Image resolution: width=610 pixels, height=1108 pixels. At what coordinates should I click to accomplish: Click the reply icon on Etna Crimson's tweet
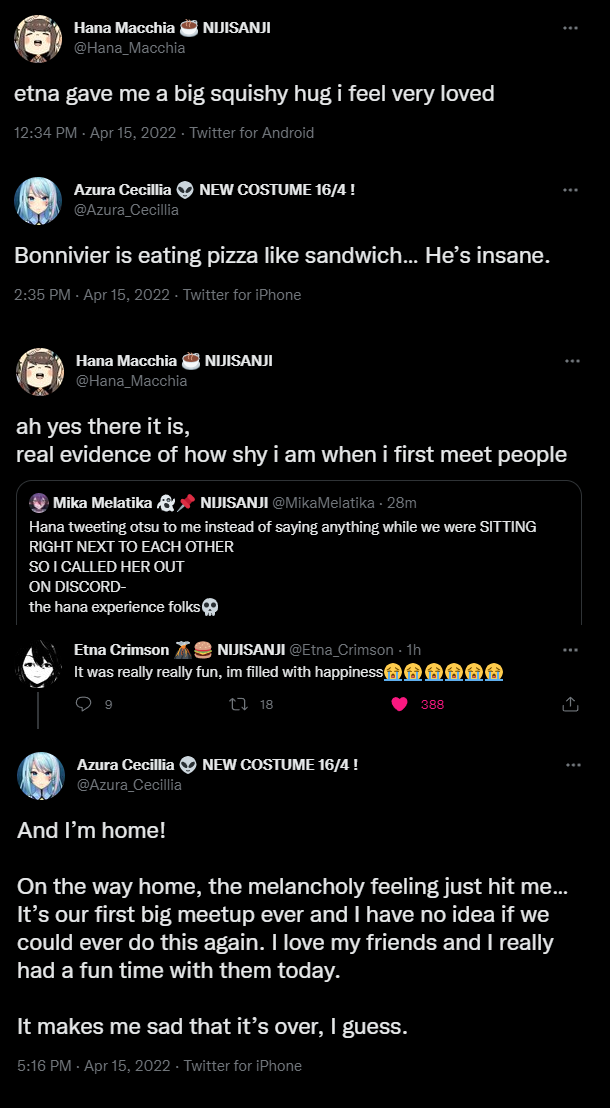click(x=84, y=704)
